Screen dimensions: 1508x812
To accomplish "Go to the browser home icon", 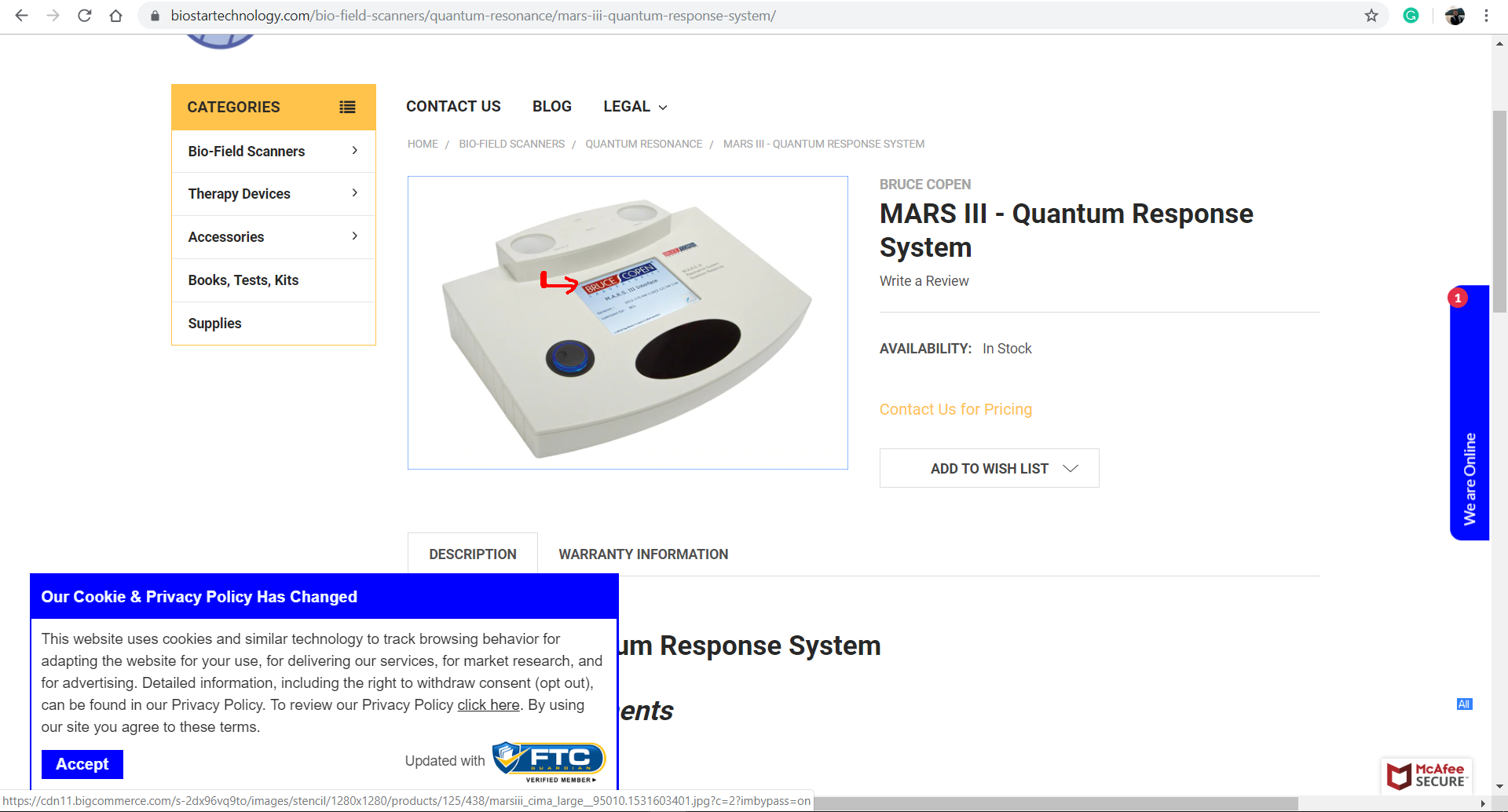I will coord(116,16).
